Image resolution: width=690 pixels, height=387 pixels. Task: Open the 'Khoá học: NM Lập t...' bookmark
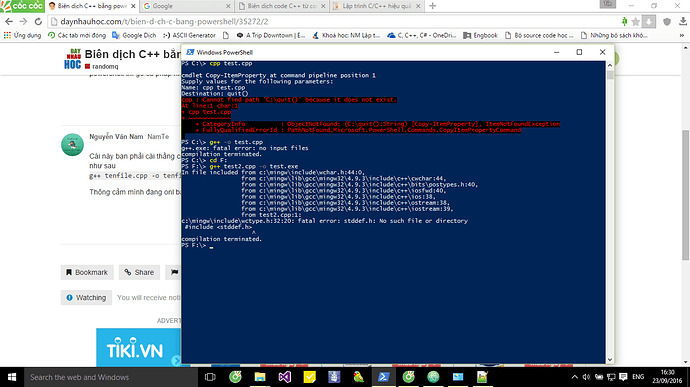346,35
